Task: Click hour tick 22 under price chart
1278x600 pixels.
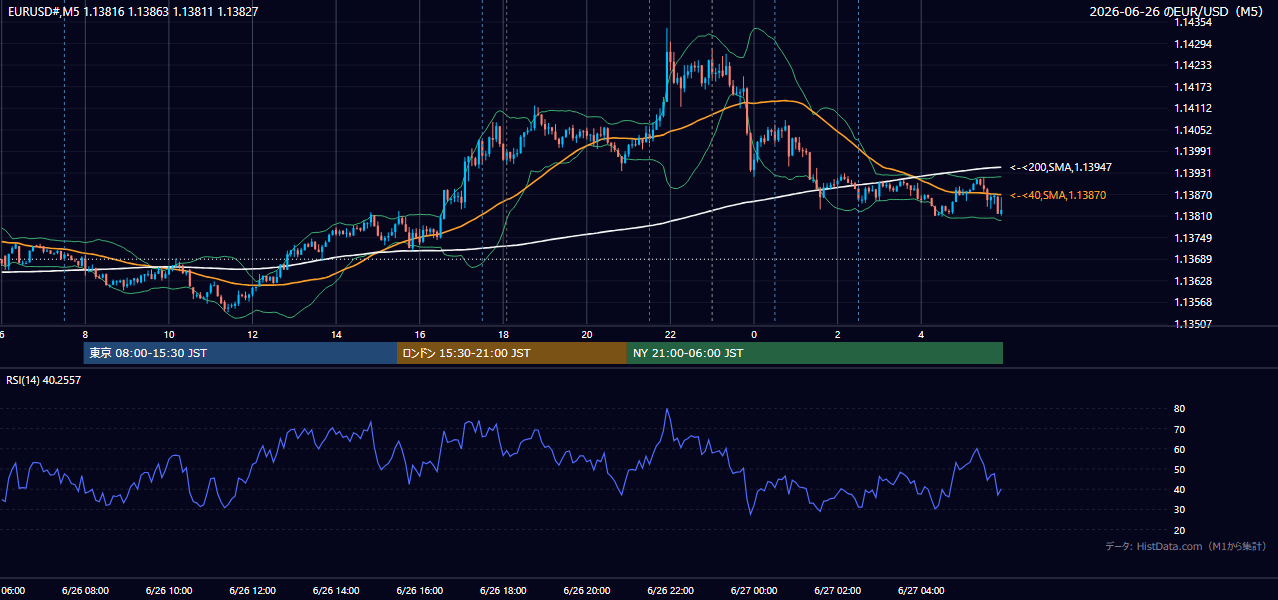Action: [x=670, y=334]
